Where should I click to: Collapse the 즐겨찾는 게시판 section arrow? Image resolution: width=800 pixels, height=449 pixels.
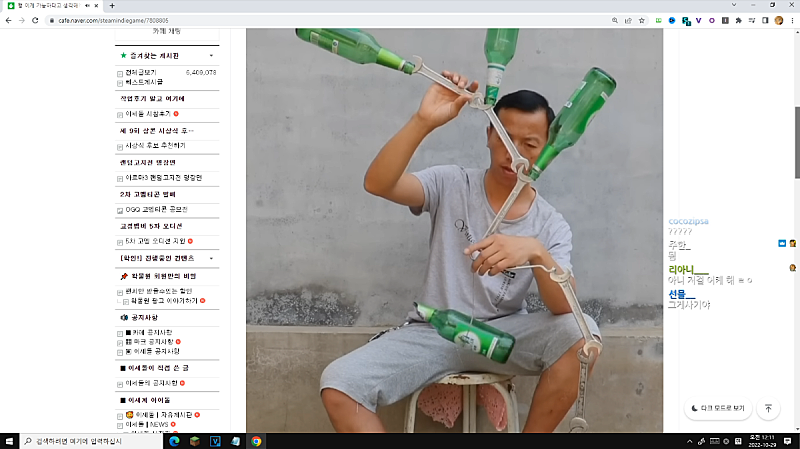211,56
